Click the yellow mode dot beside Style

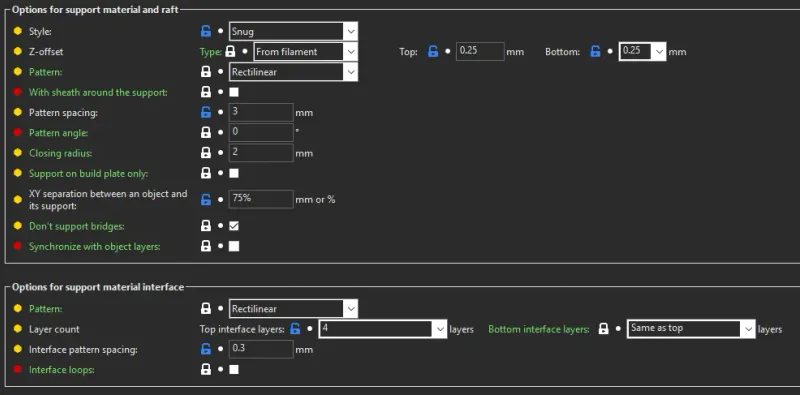point(18,31)
